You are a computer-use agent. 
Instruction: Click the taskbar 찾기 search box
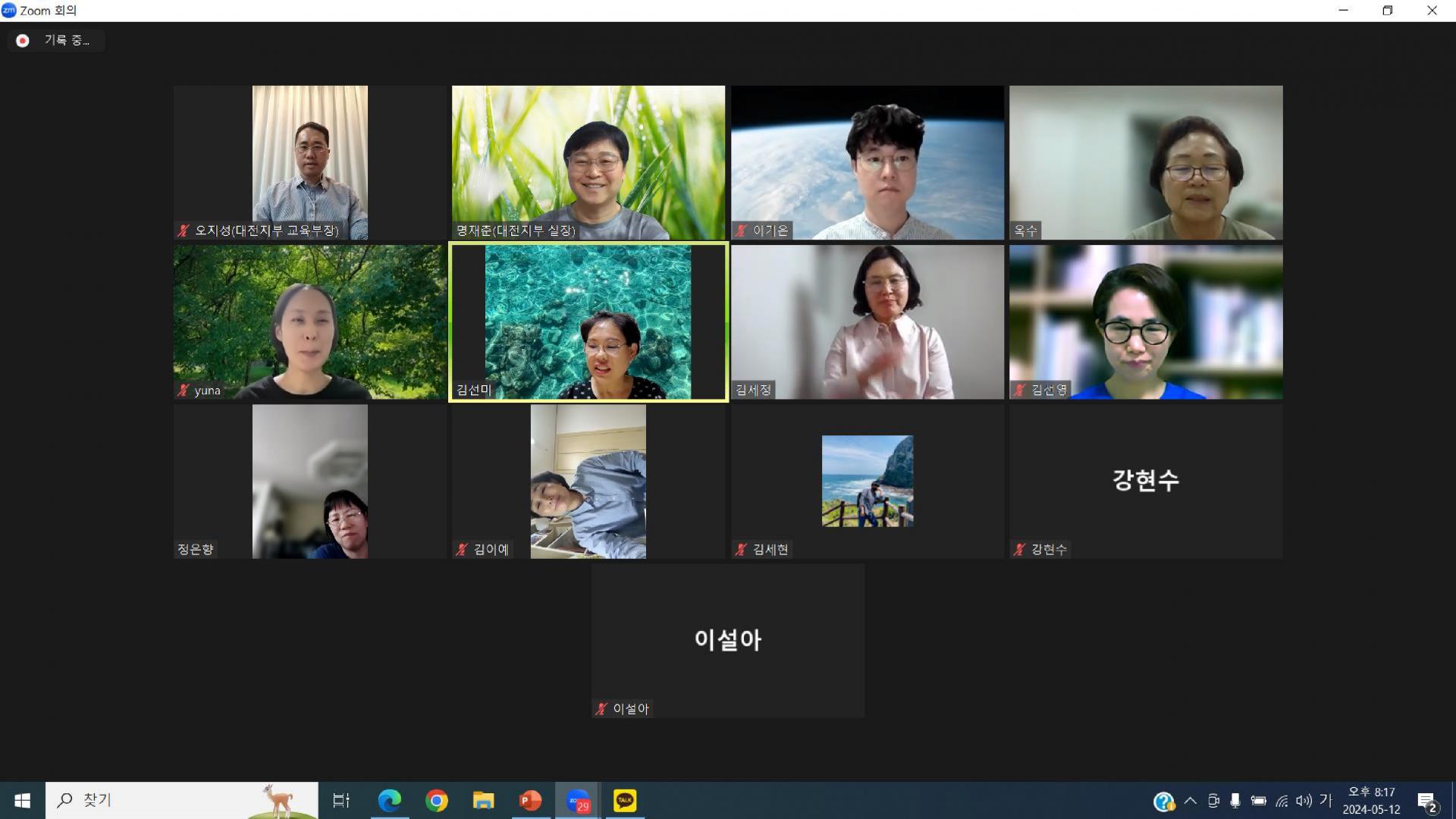coord(182,801)
